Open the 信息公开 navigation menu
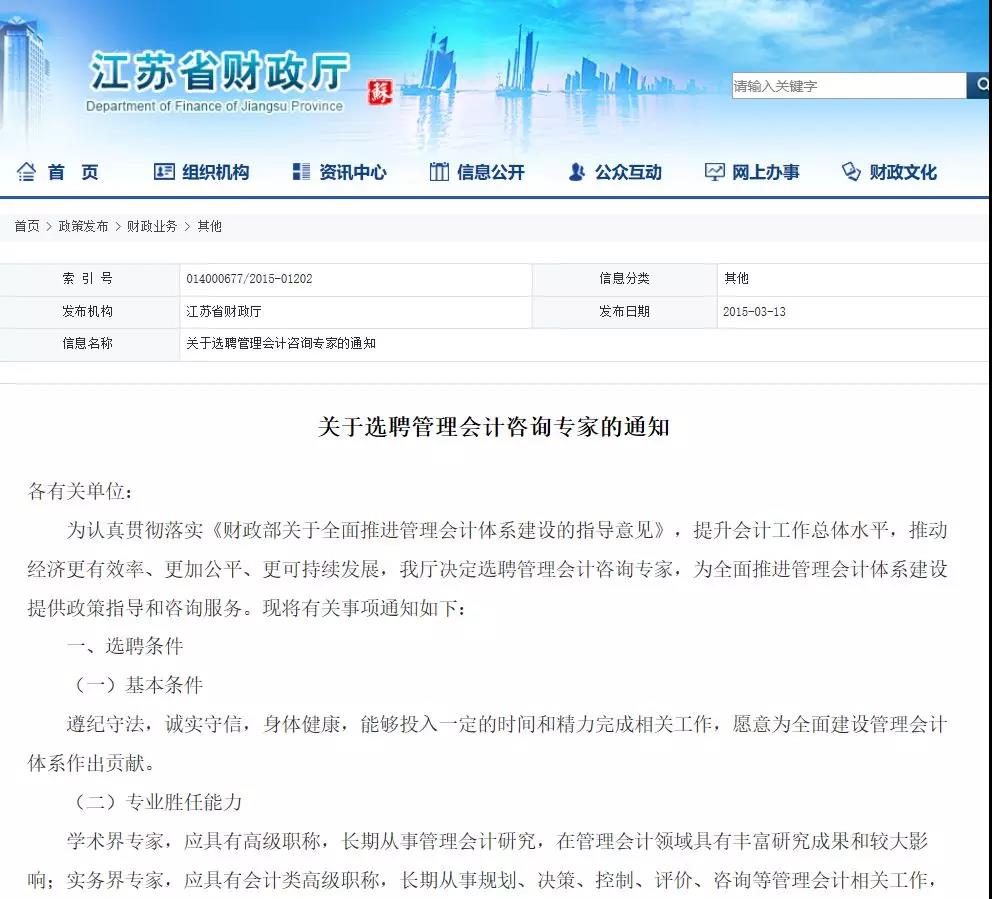The image size is (992, 899). pyautogui.click(x=494, y=171)
